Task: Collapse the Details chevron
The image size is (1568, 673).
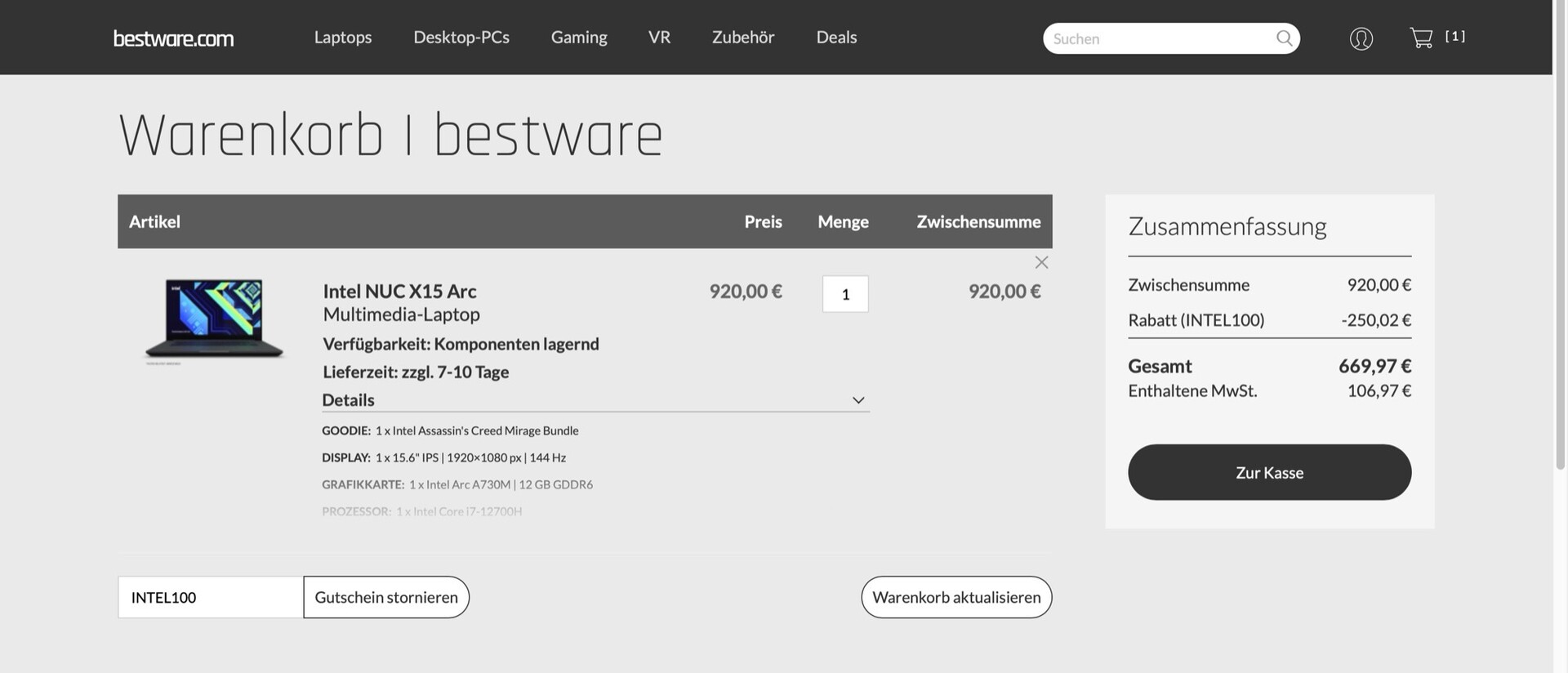Action: (x=858, y=400)
